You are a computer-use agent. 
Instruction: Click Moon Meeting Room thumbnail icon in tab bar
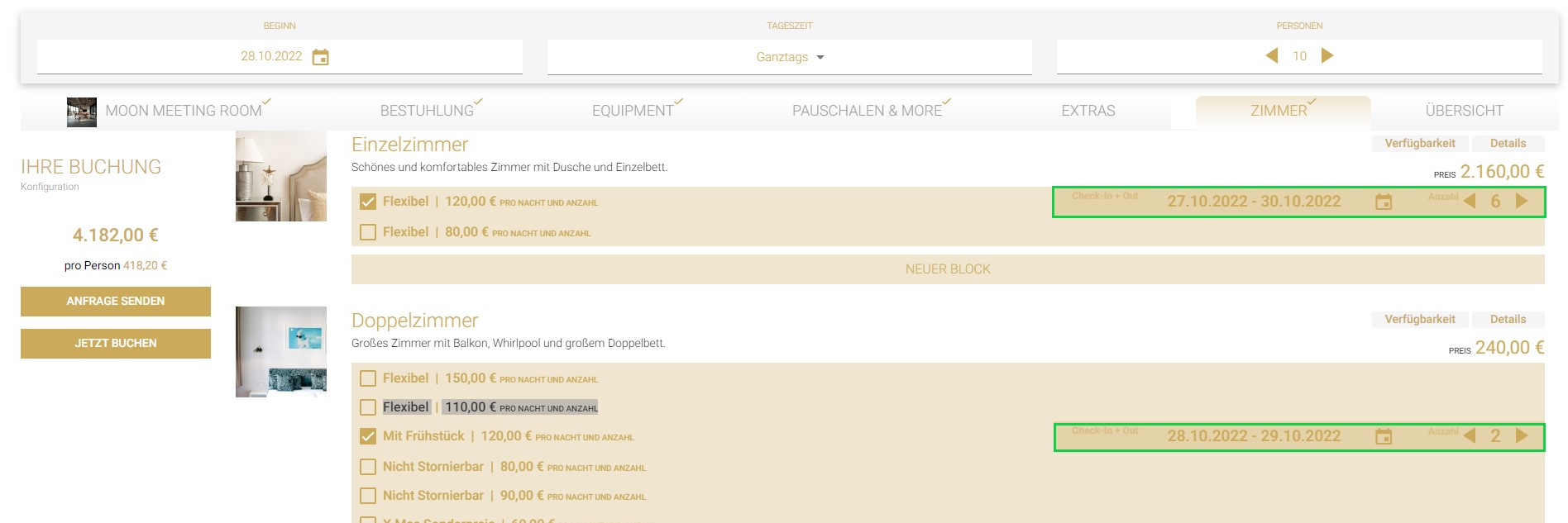[x=82, y=112]
